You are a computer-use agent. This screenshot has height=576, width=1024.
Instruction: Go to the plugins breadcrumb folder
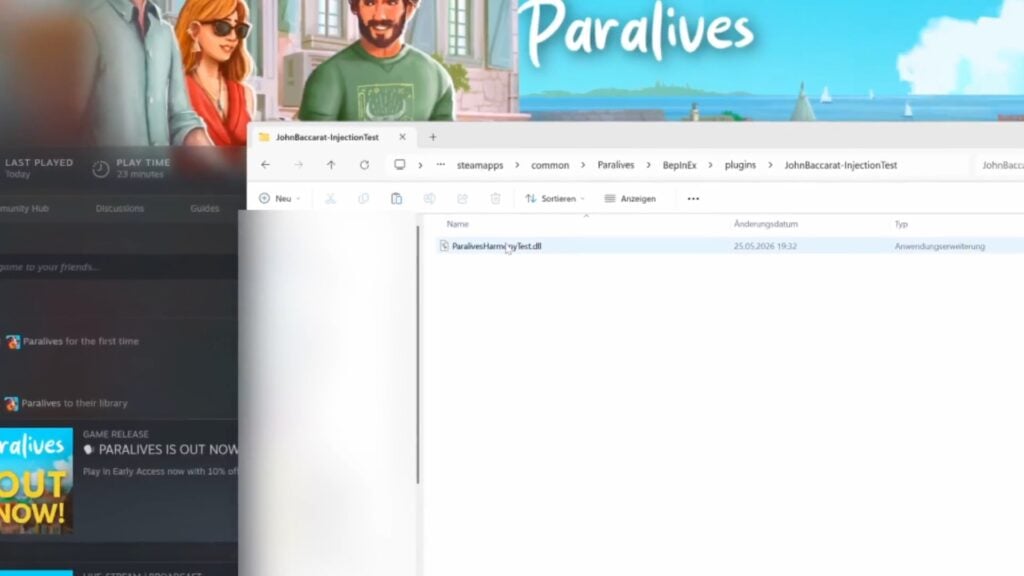[740, 165]
